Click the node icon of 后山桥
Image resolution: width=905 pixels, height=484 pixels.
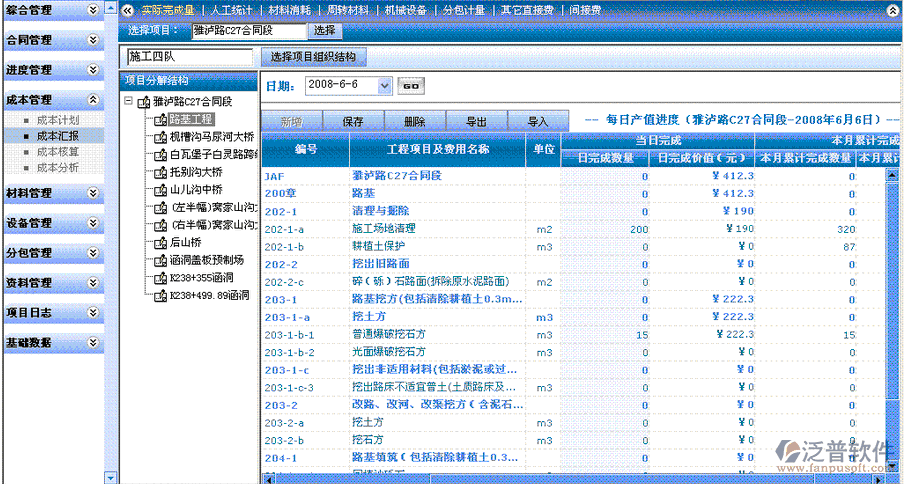160,242
